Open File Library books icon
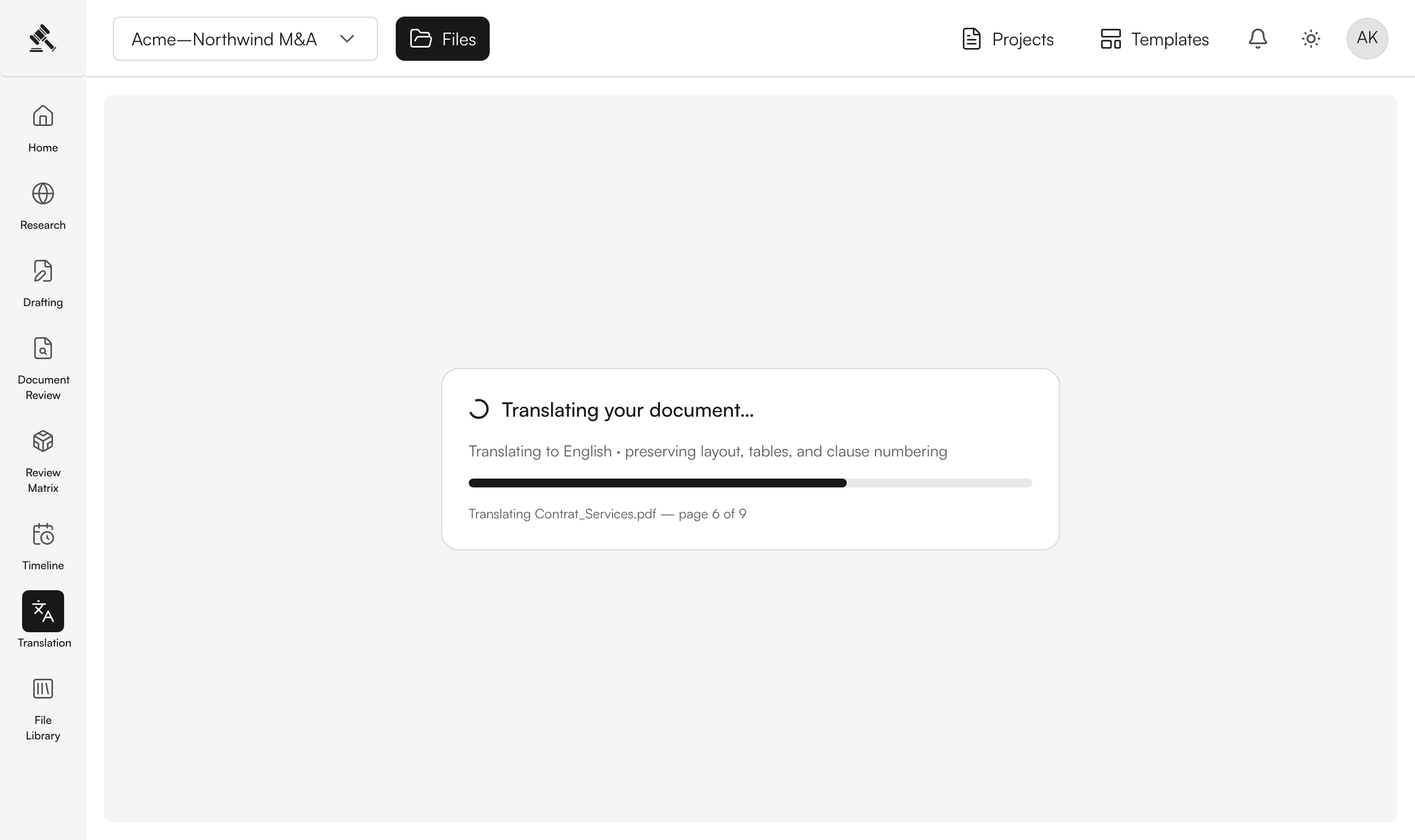Image resolution: width=1415 pixels, height=840 pixels. 43,689
